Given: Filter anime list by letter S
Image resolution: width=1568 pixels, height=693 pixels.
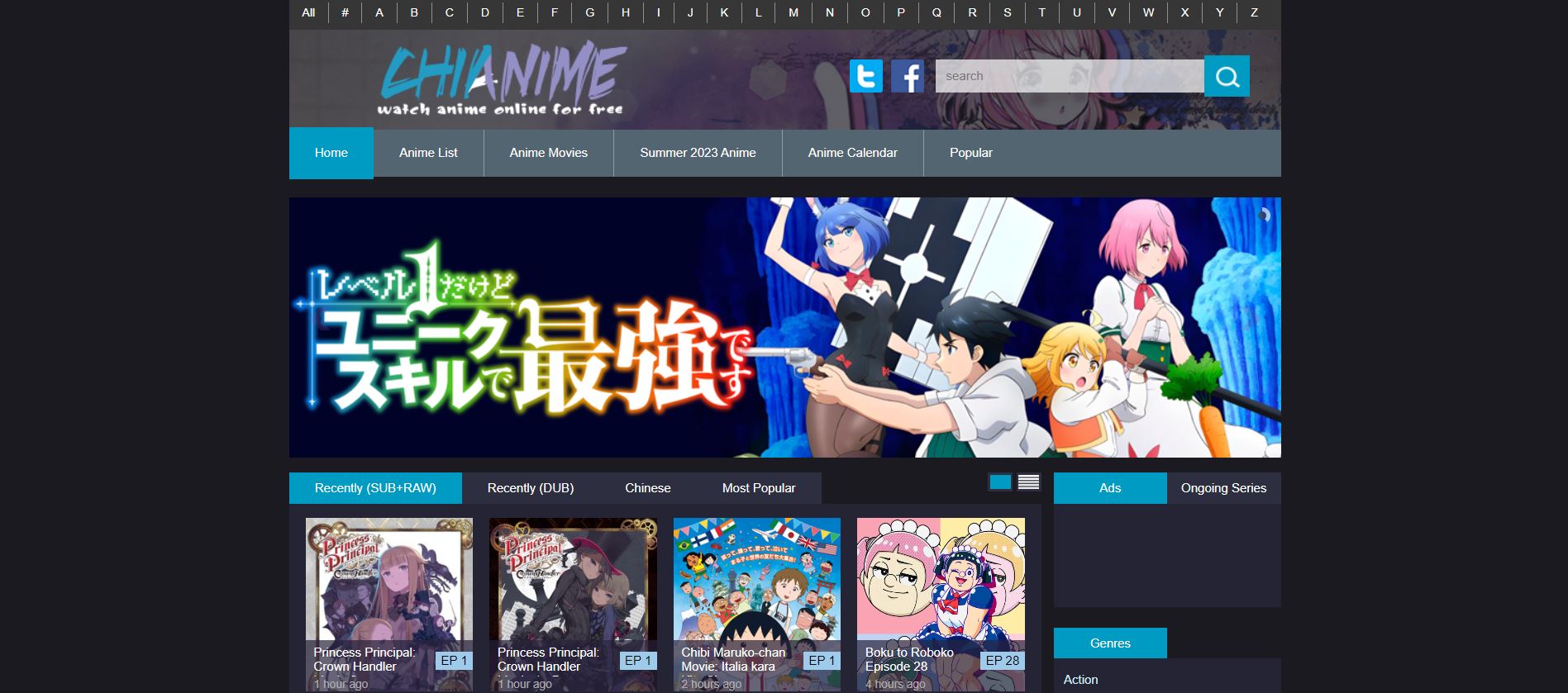Looking at the screenshot, I should pos(1007,12).
